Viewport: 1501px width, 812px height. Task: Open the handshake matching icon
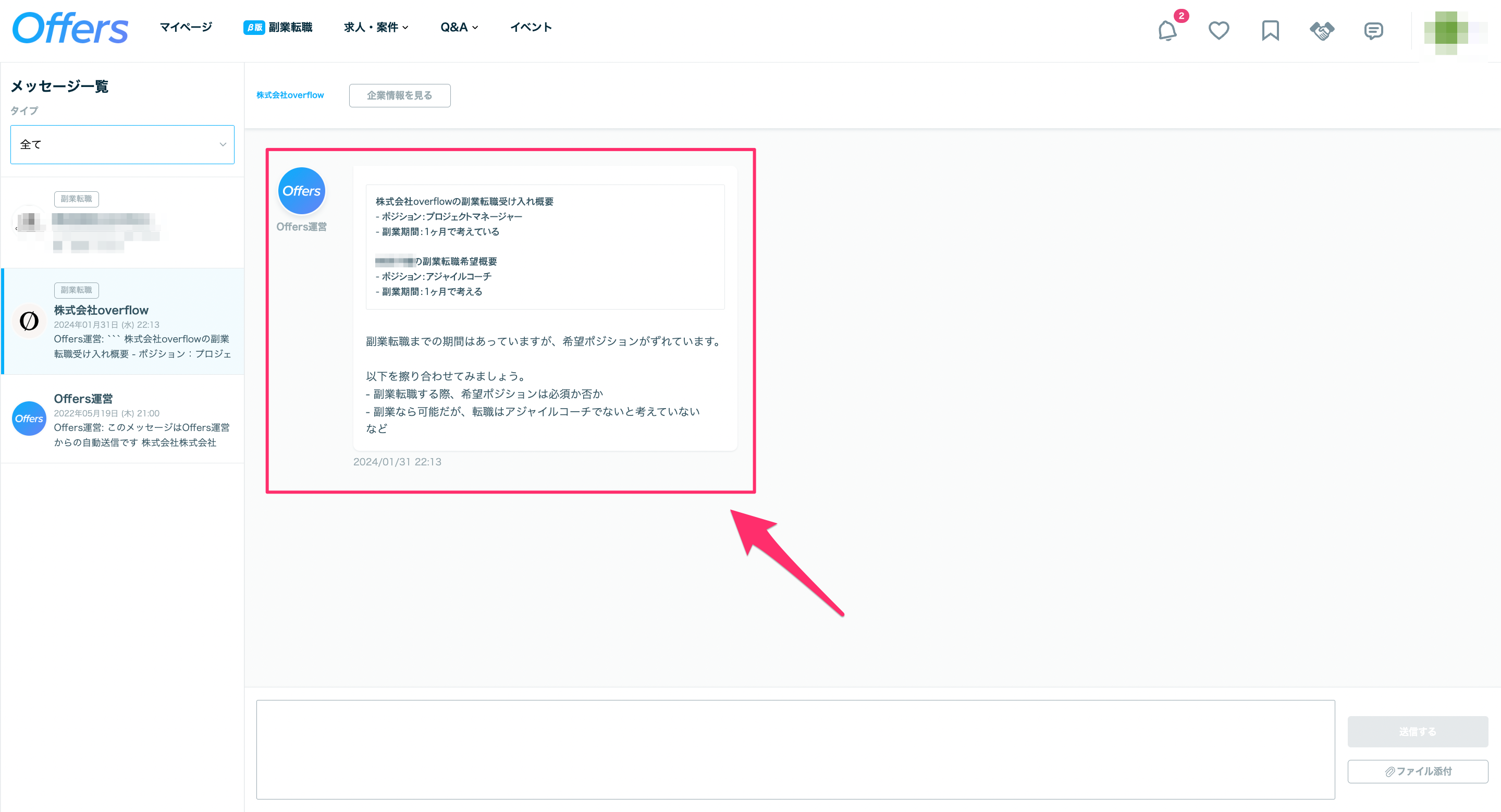(x=1322, y=30)
